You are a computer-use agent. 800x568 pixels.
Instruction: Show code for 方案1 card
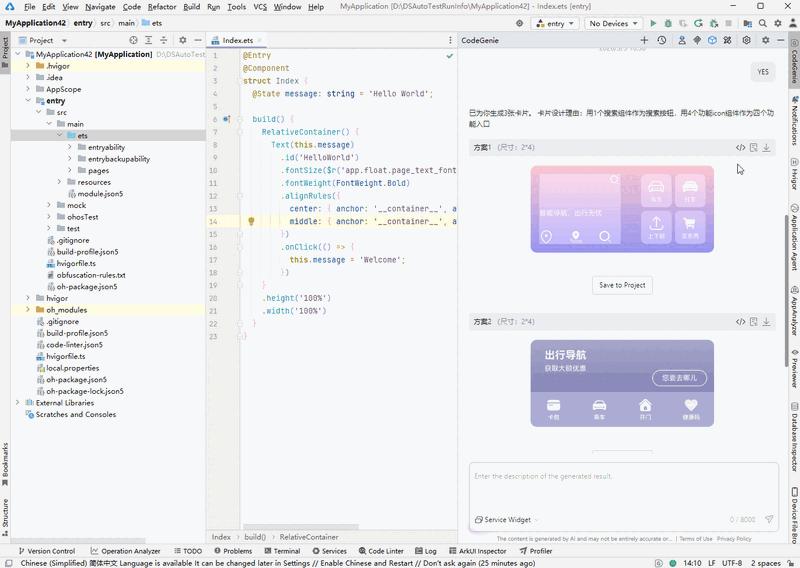coord(740,148)
